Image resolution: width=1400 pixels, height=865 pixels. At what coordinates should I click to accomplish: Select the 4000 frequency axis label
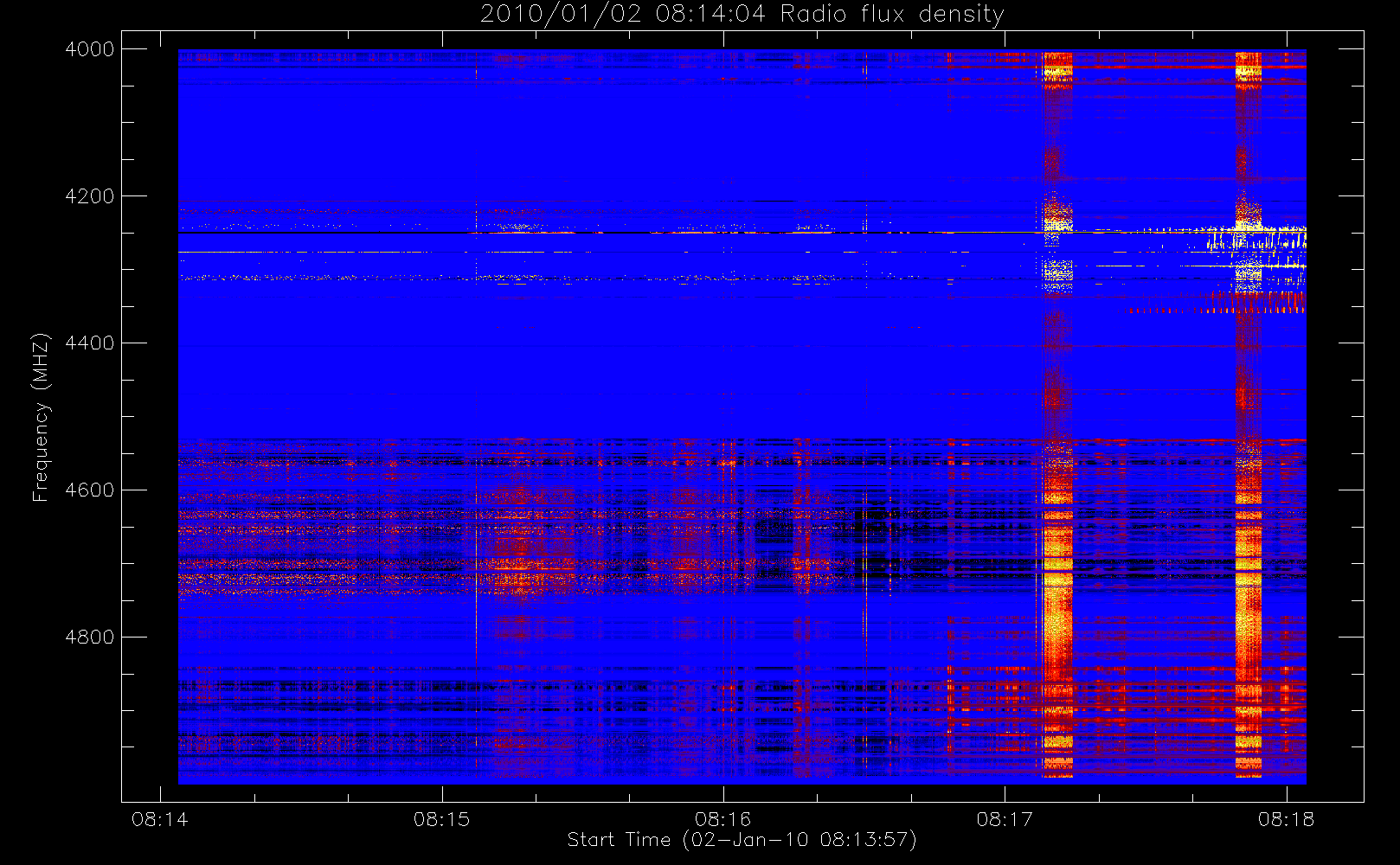(x=90, y=49)
